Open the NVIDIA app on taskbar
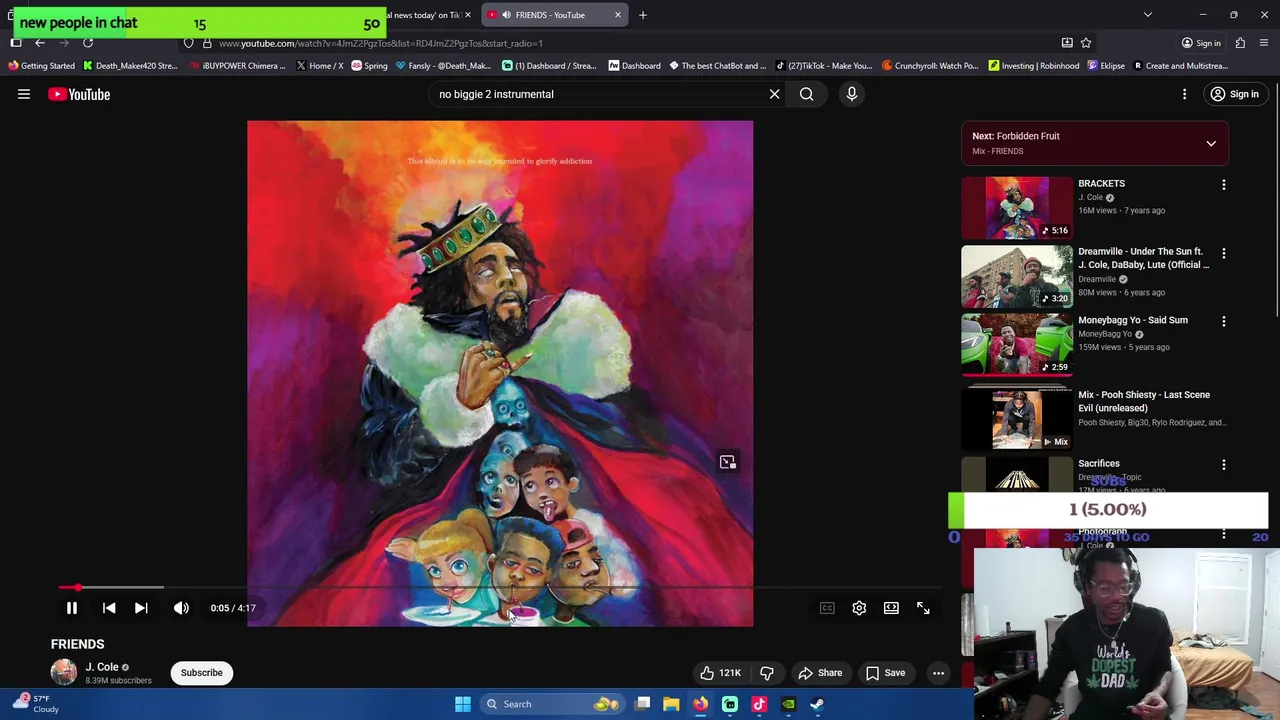 click(x=788, y=704)
